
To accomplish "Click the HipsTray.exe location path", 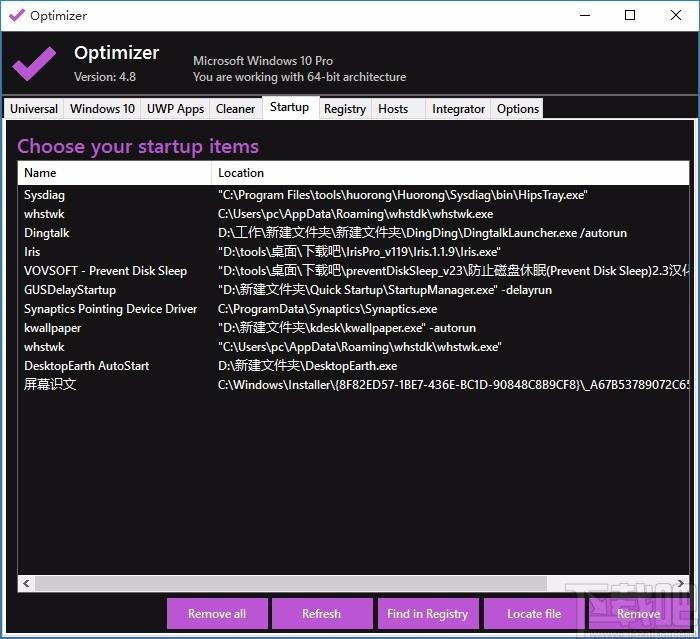I will coord(403,195).
